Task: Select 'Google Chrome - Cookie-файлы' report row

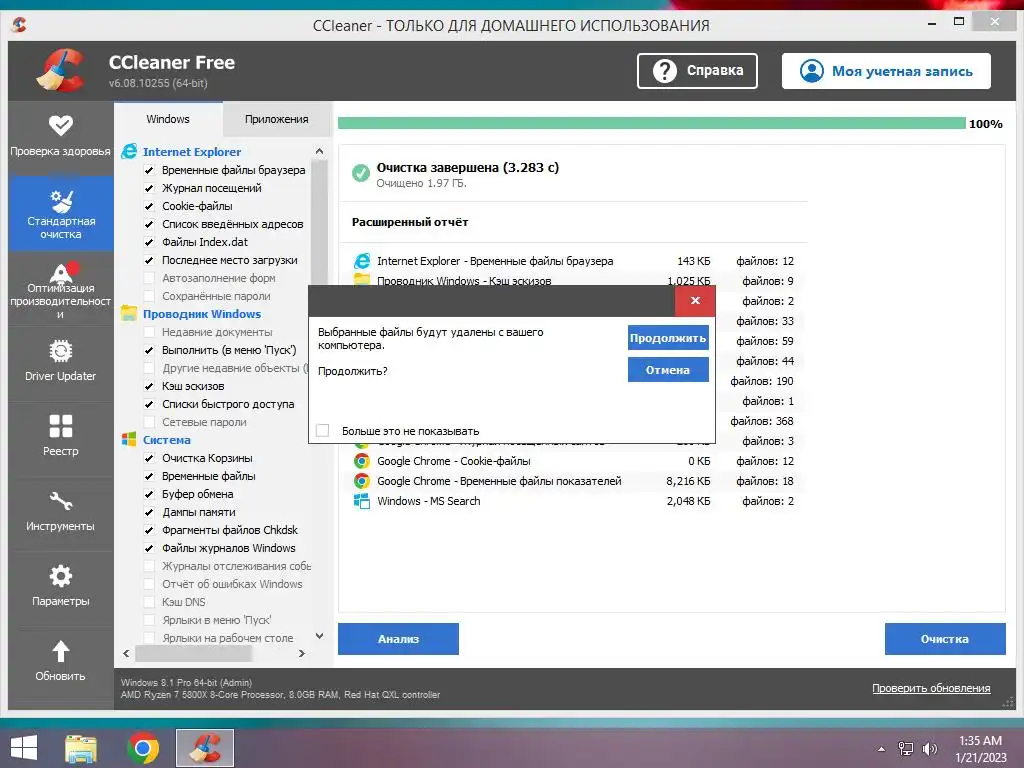Action: (573, 461)
